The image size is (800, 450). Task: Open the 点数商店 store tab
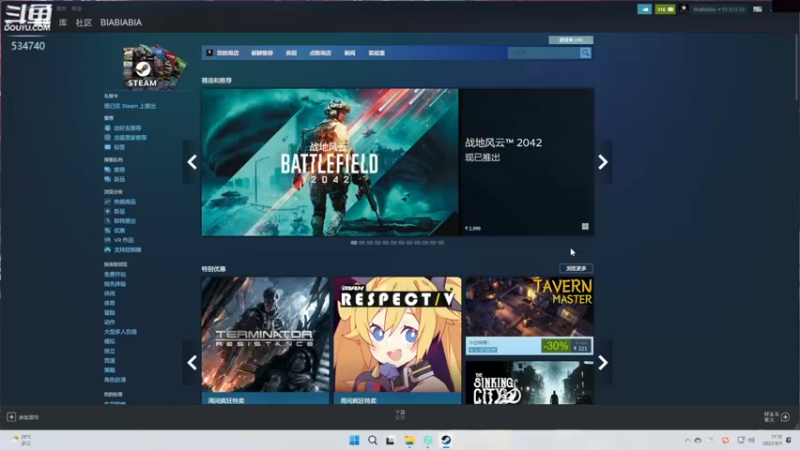(x=320, y=53)
